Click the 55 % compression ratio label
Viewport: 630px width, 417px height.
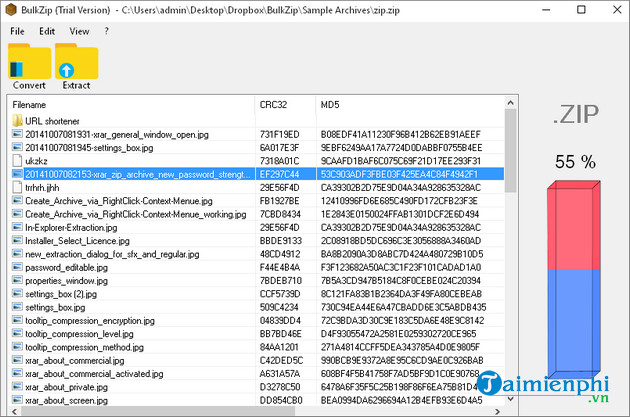[x=575, y=162]
